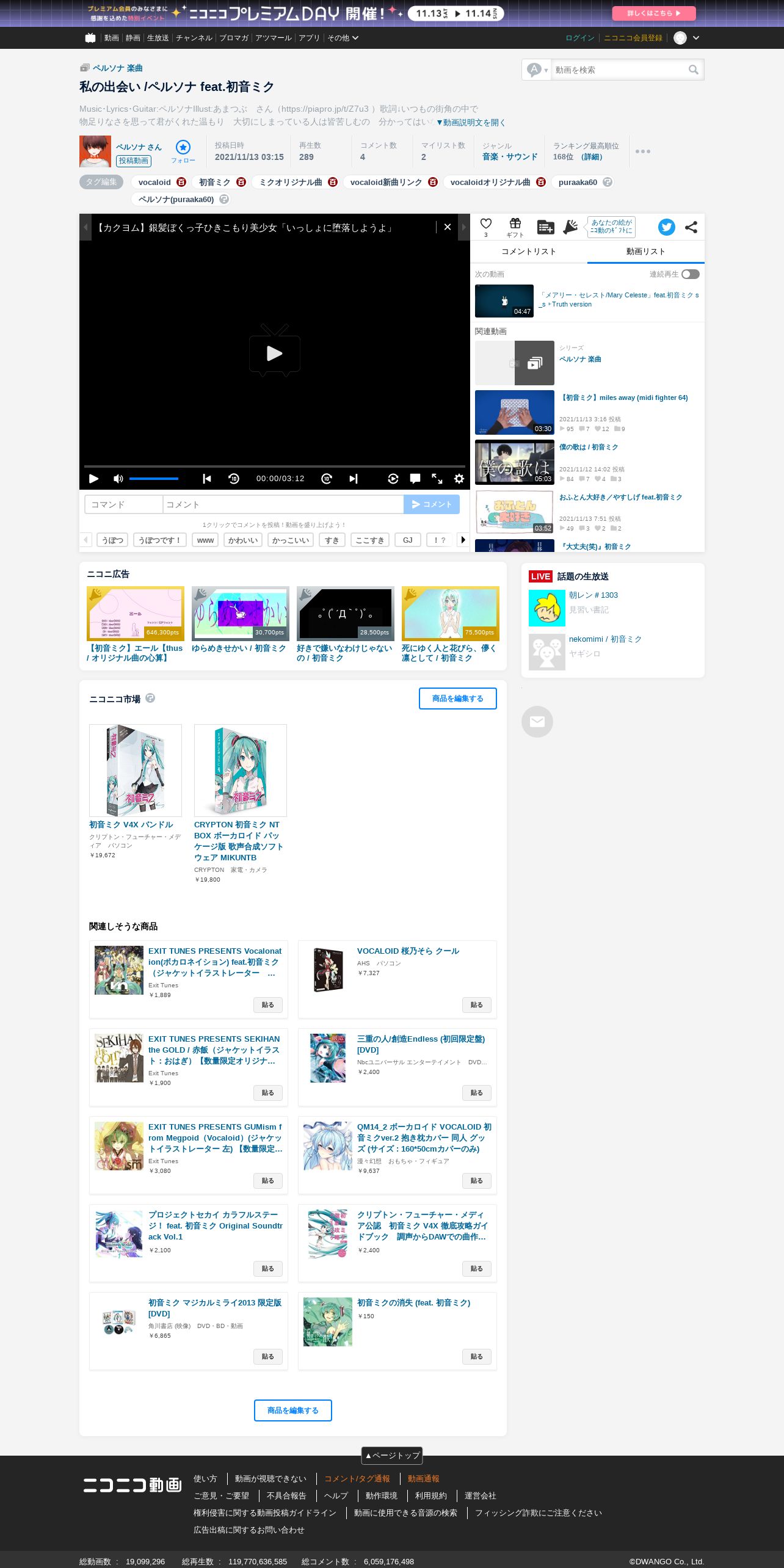Click top 商品を編集する button
Screen dimensions: 784x1568
click(458, 699)
